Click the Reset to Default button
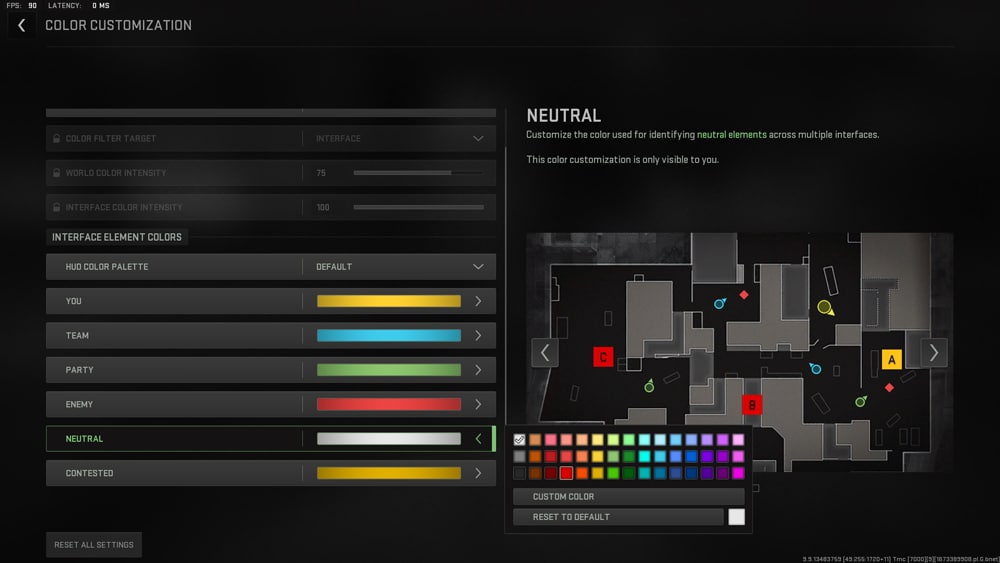The height and width of the screenshot is (563, 1000). point(618,517)
